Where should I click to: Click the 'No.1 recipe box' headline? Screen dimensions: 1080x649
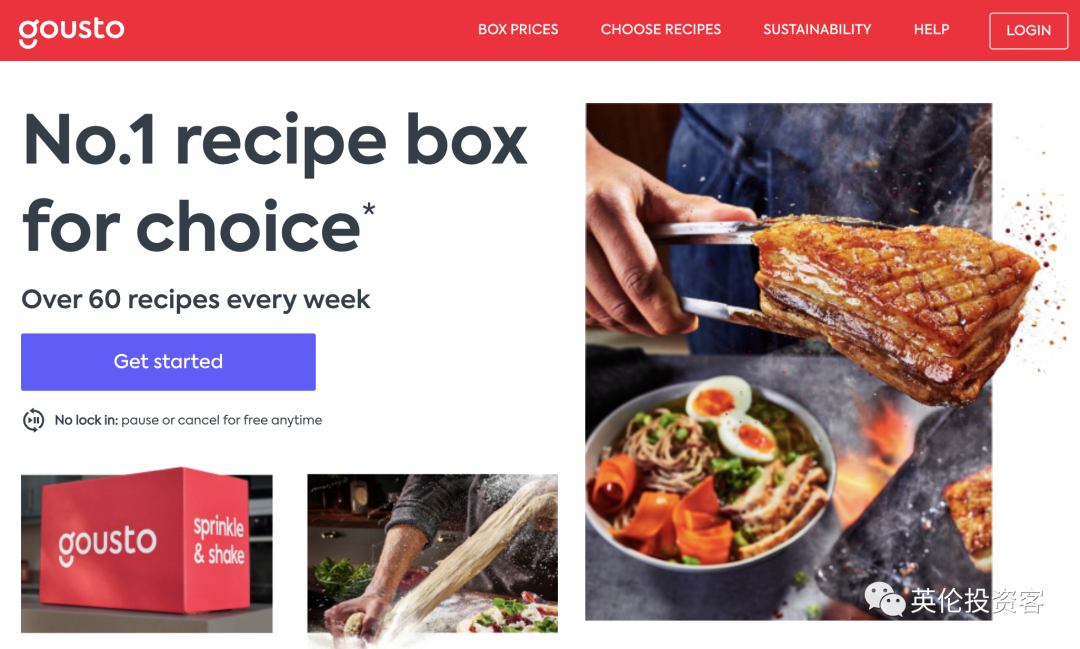pyautogui.click(x=276, y=141)
